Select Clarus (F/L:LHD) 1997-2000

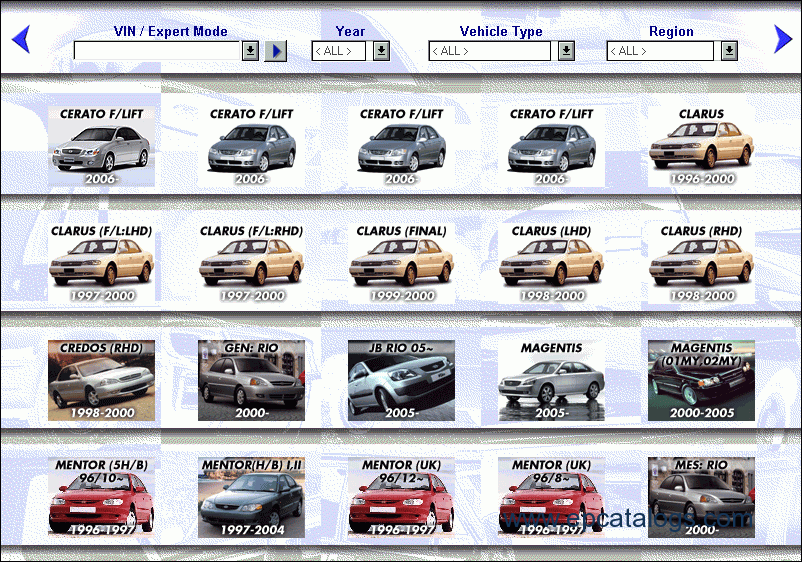[x=101, y=263]
